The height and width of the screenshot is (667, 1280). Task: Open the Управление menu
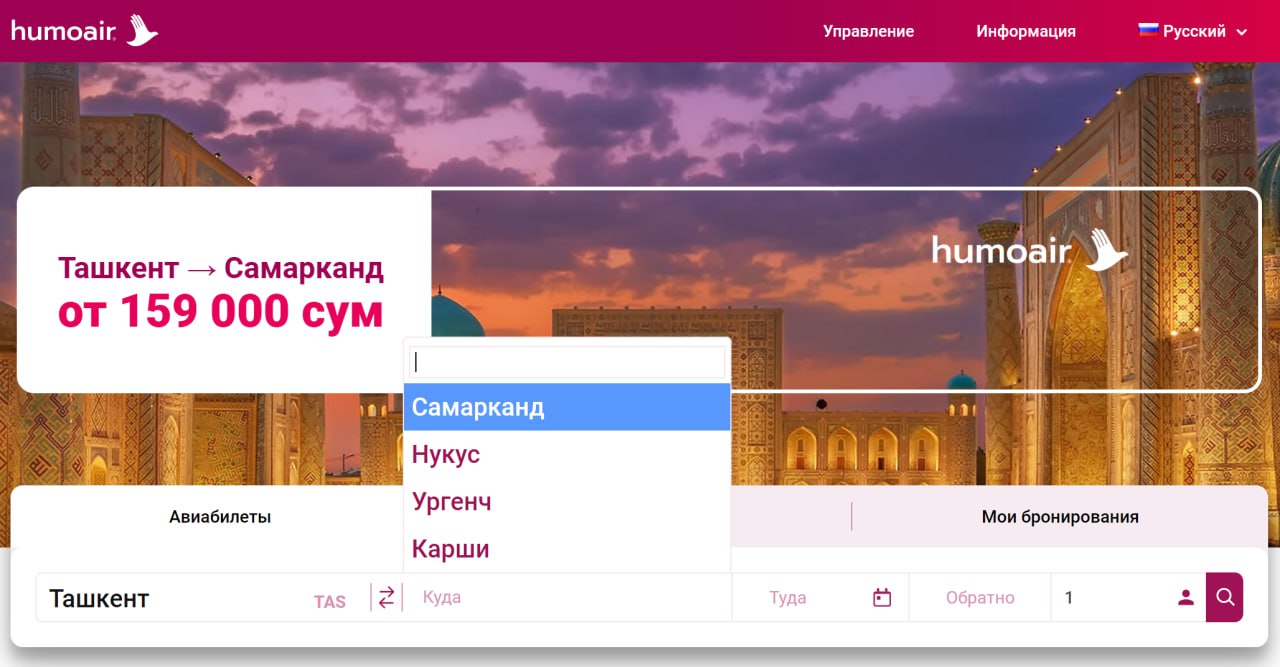click(868, 31)
